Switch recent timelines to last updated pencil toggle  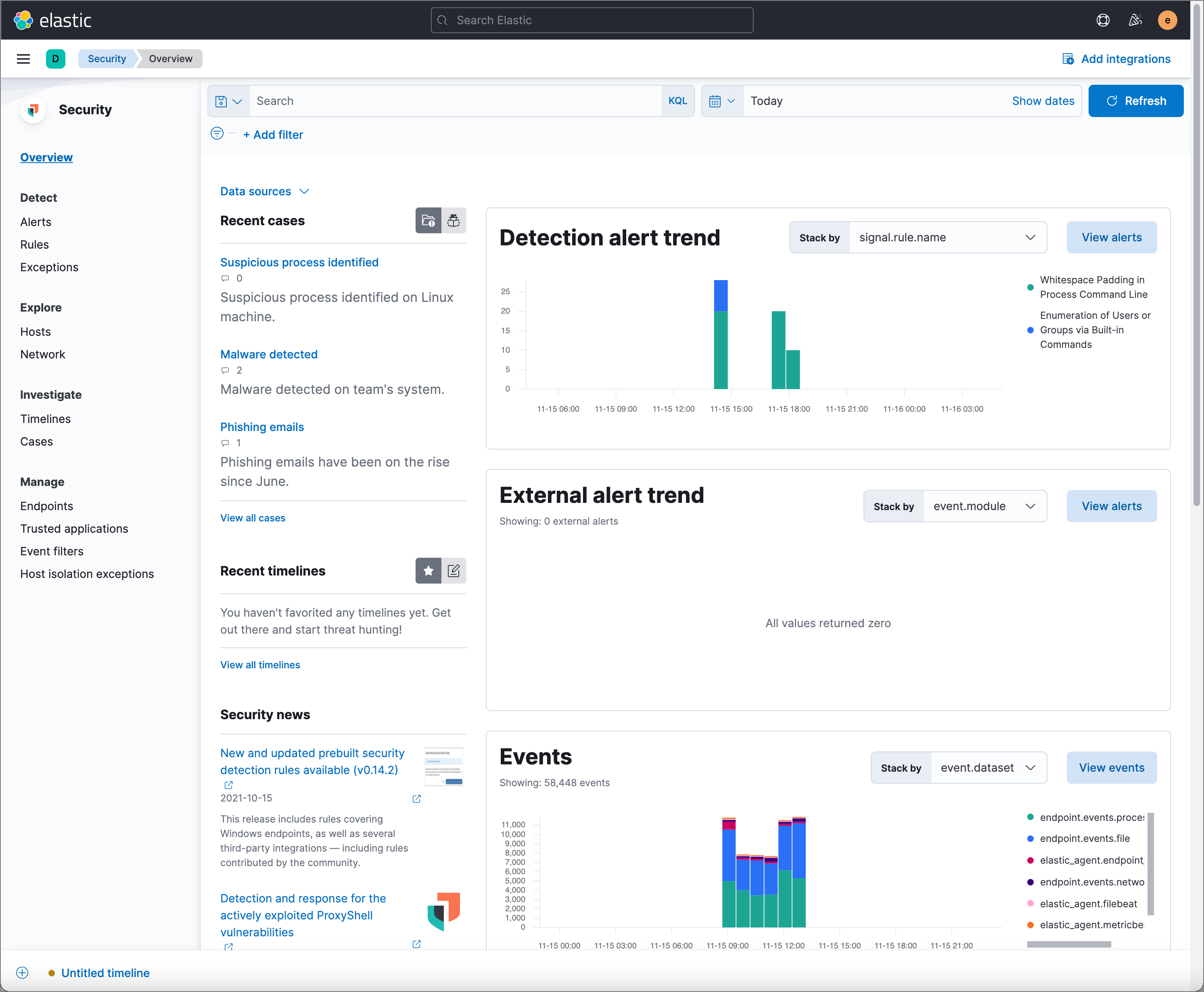(x=454, y=570)
